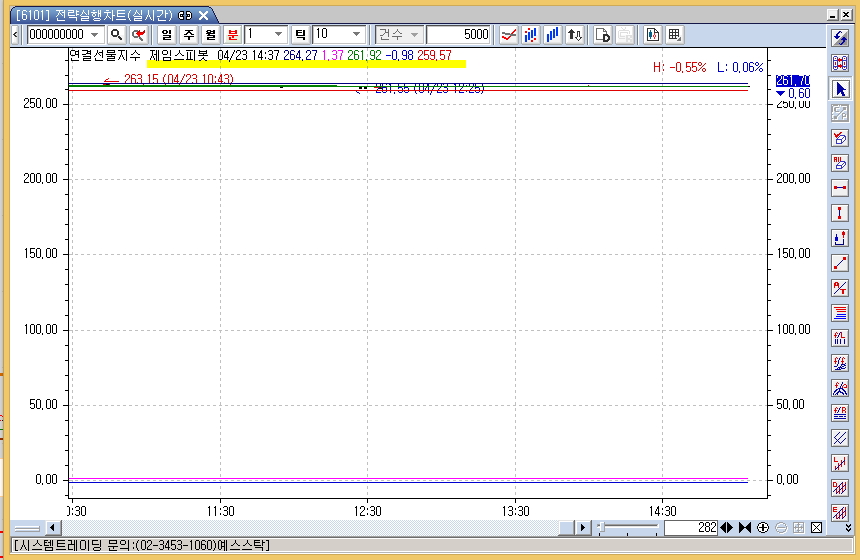Select the diagonal trend line tool
860x560 pixels.
840,263
